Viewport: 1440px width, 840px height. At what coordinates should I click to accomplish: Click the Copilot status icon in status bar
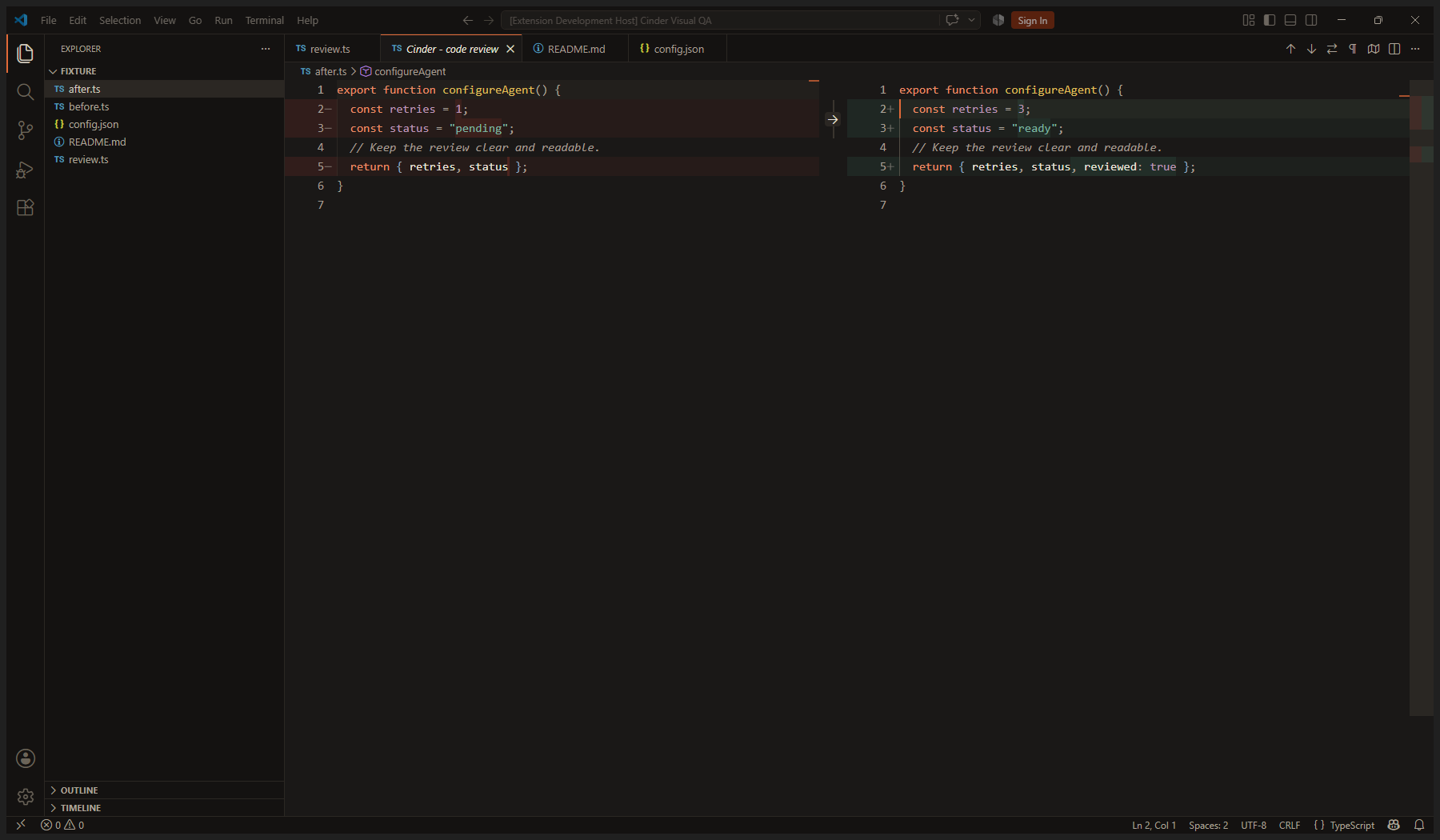click(1394, 825)
